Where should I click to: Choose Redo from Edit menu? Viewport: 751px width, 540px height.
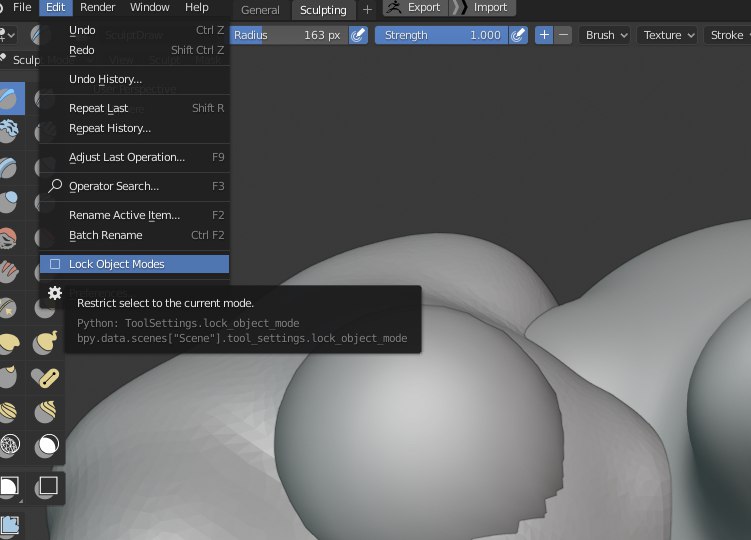(135, 50)
